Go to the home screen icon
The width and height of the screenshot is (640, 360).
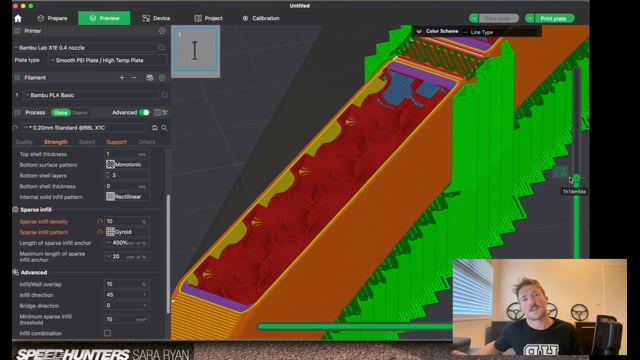point(18,18)
